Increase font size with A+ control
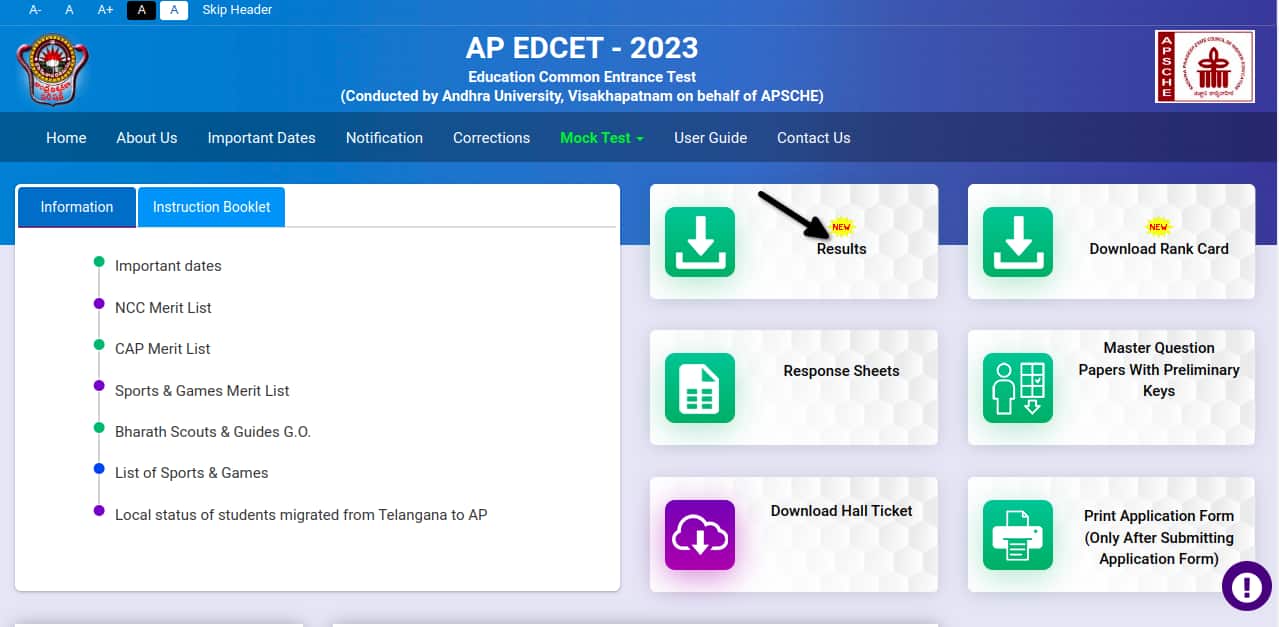 [x=105, y=10]
